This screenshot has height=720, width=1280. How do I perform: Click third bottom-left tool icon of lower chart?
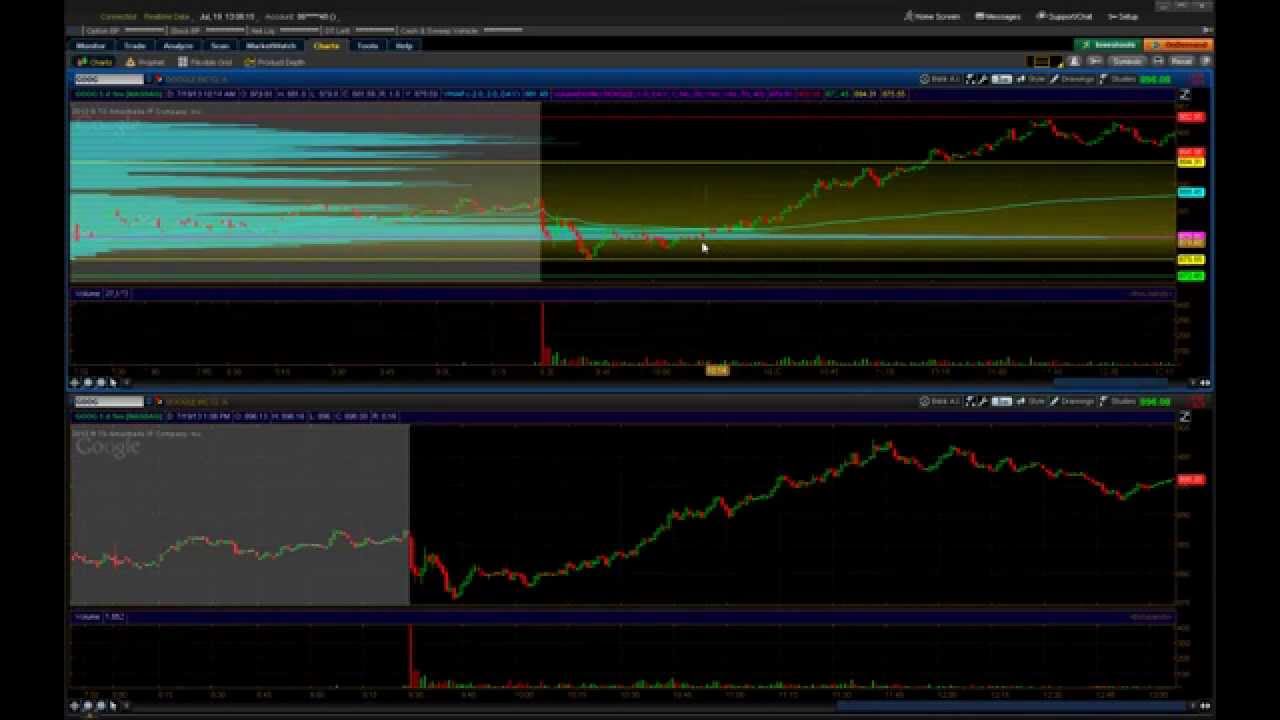(x=100, y=705)
